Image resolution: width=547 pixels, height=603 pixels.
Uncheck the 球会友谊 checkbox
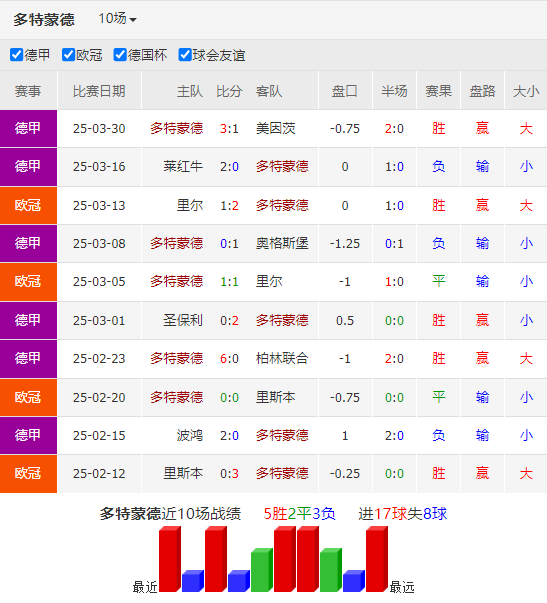point(185,55)
